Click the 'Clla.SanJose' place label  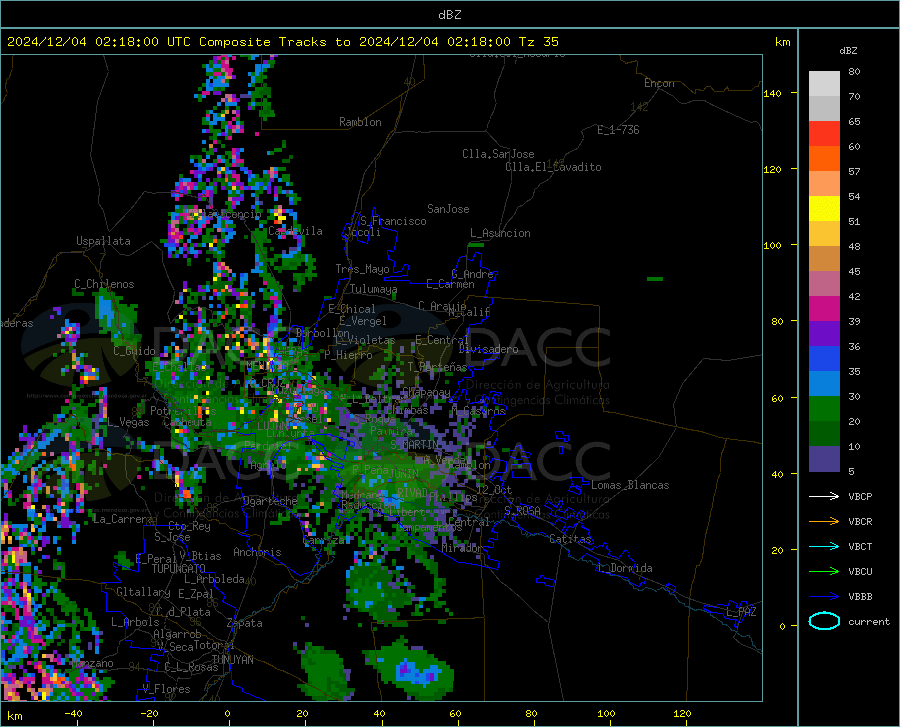pos(498,154)
